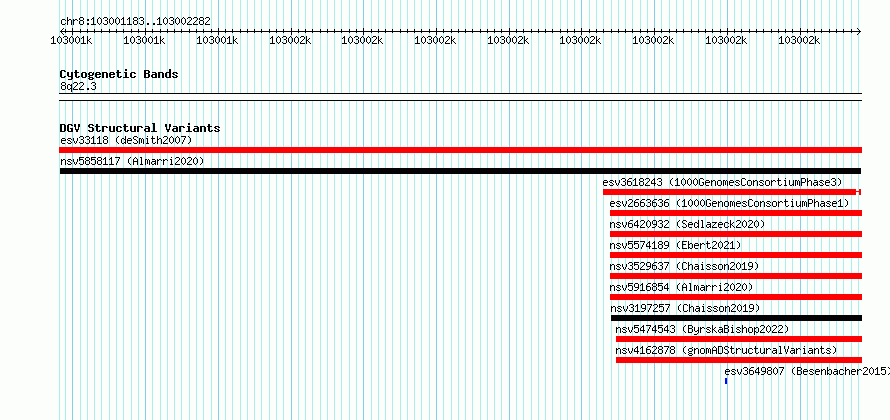Click the nsv5858117 (Almarri2020) label

132,161
